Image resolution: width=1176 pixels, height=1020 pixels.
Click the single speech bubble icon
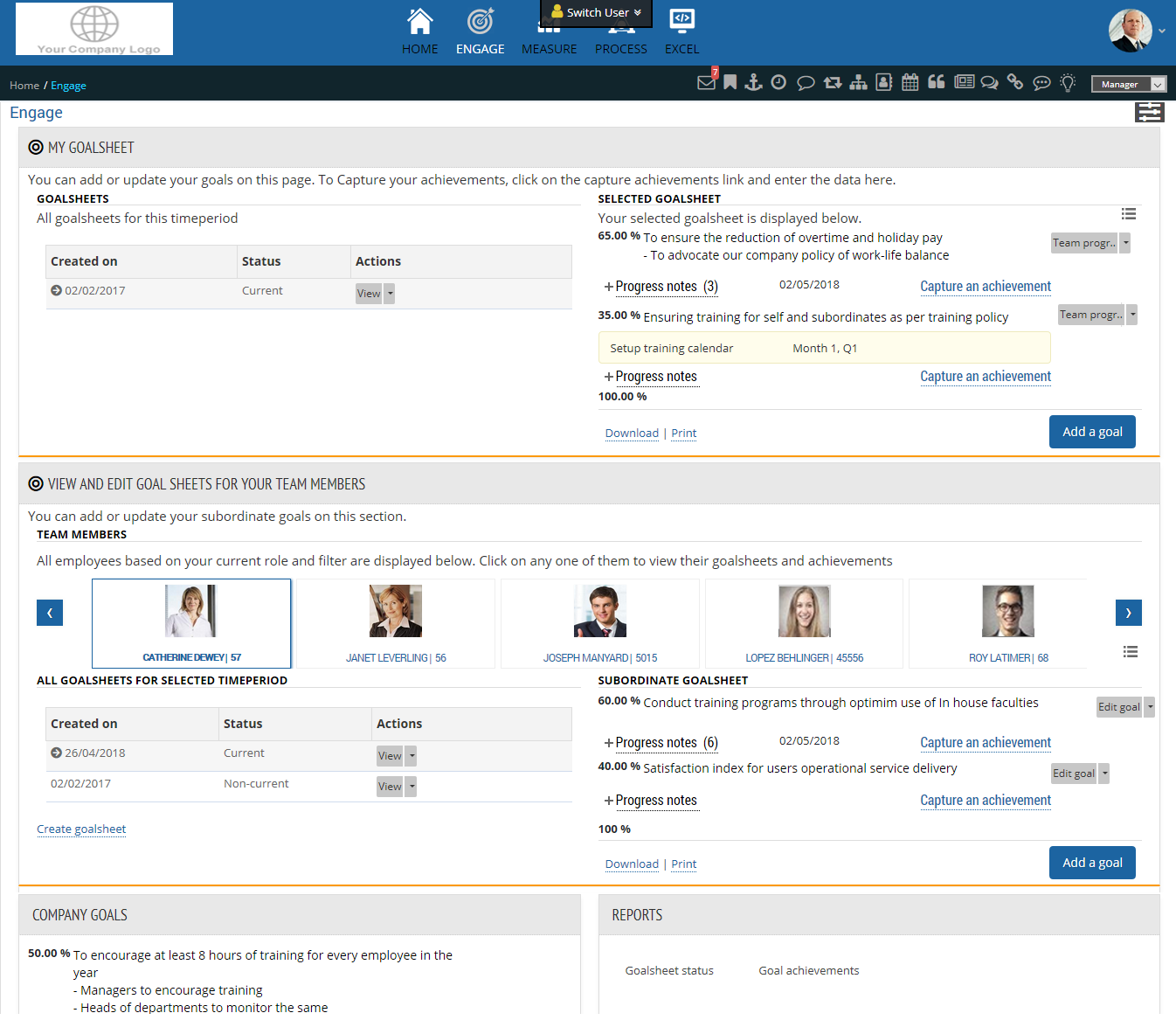[806, 83]
